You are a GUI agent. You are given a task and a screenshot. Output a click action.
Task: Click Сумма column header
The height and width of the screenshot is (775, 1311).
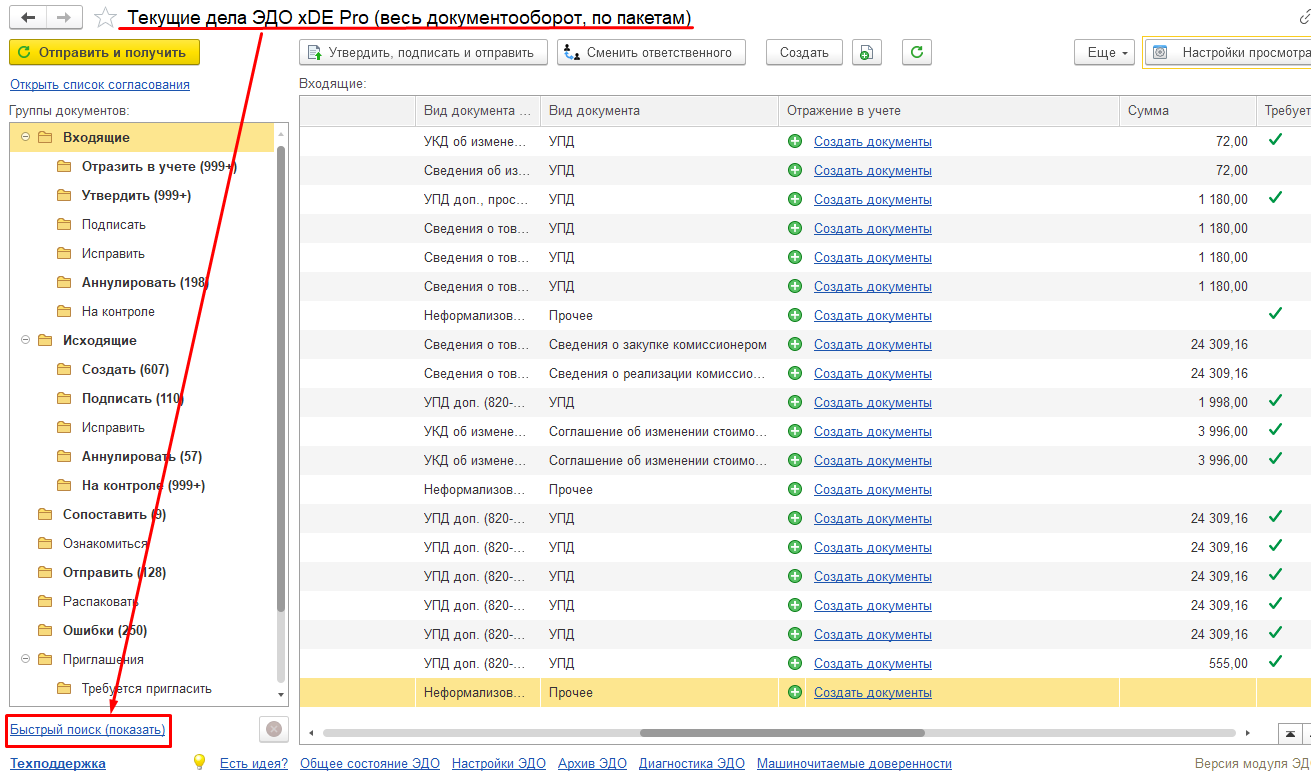pos(1187,110)
